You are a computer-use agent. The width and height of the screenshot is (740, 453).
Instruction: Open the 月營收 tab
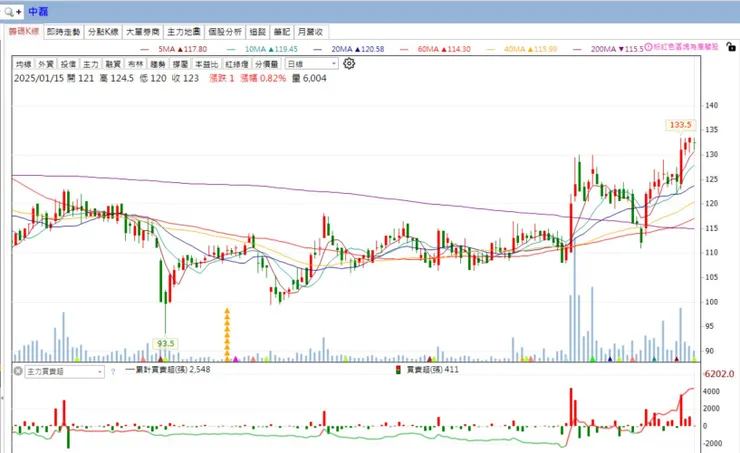click(311, 32)
